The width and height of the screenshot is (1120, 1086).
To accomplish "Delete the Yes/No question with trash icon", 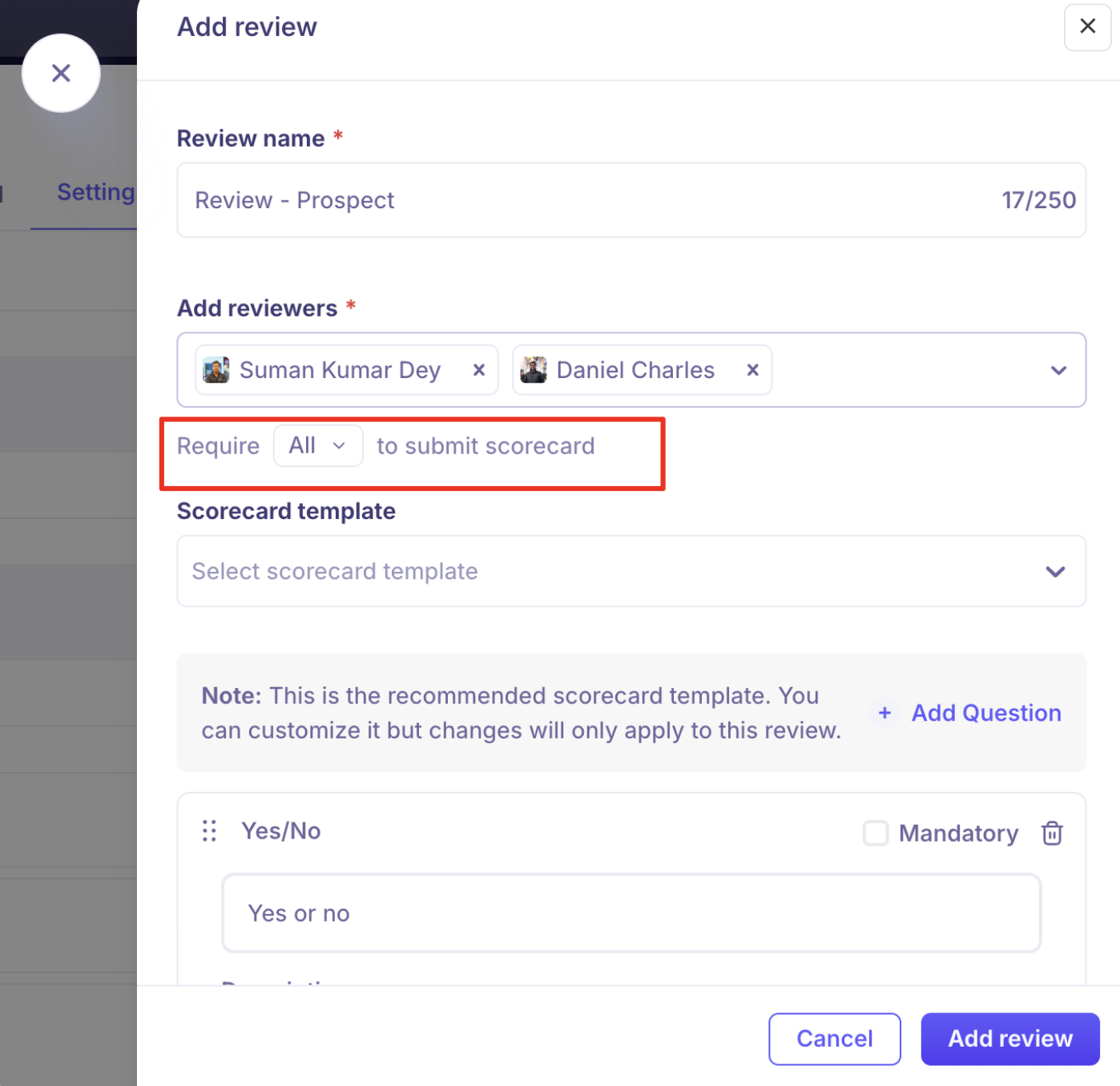I will 1052,833.
